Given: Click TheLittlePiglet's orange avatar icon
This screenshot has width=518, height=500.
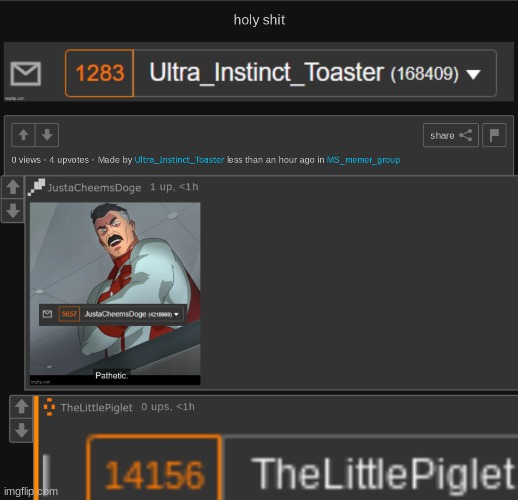Looking at the screenshot, I should (x=49, y=407).
